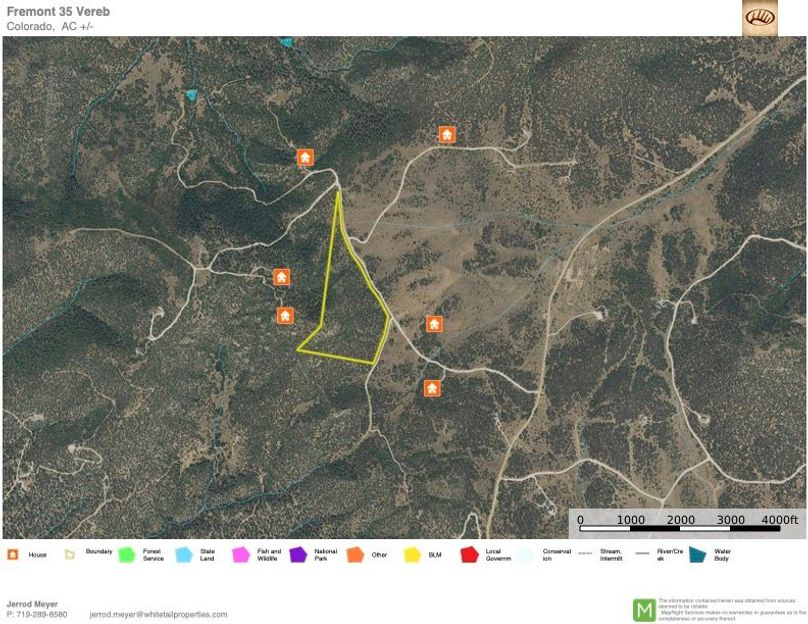Click the pink Fish and Wildlife swatch
This screenshot has height=624, width=808.
click(241, 555)
